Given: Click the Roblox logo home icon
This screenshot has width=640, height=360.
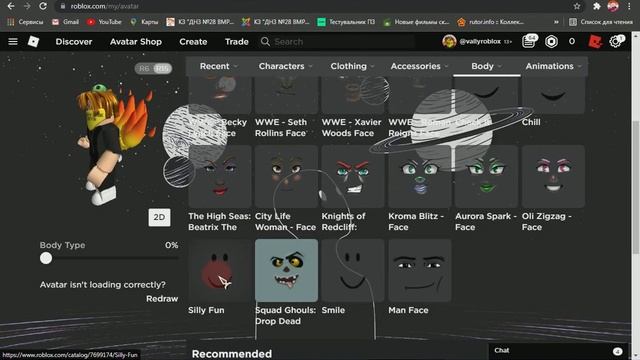Looking at the screenshot, I should [33, 42].
